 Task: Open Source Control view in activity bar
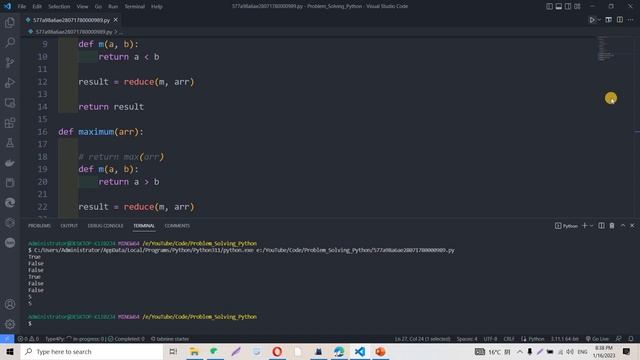(x=10, y=62)
